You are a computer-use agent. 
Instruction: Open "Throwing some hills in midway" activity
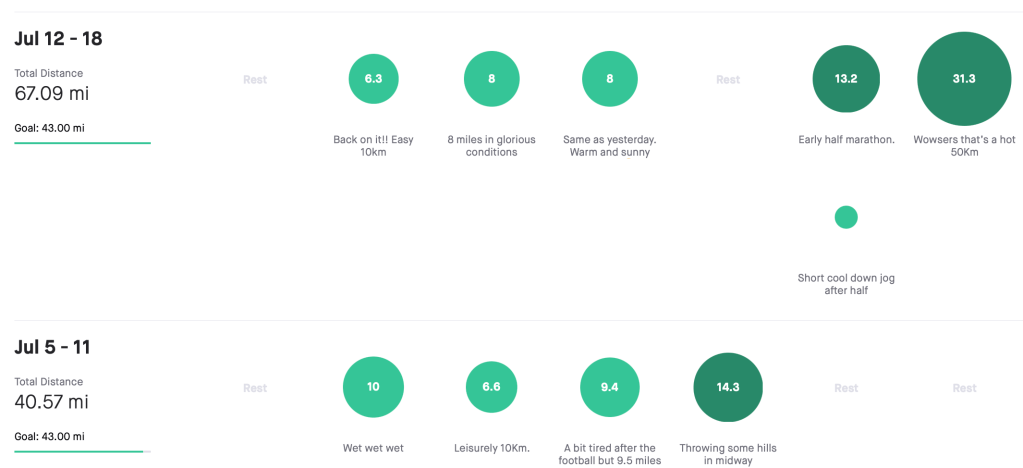728,454
